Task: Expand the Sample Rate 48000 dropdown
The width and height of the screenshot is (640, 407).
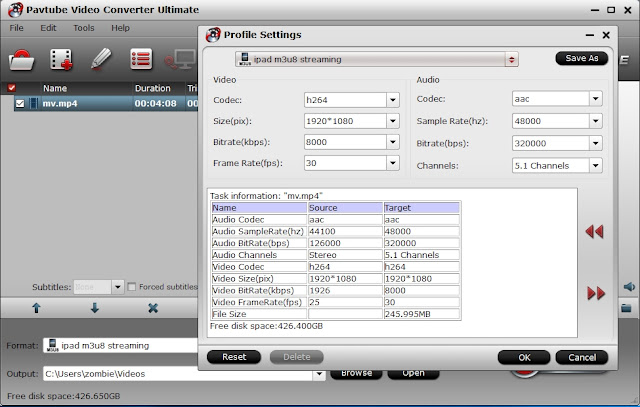Action: tap(596, 121)
